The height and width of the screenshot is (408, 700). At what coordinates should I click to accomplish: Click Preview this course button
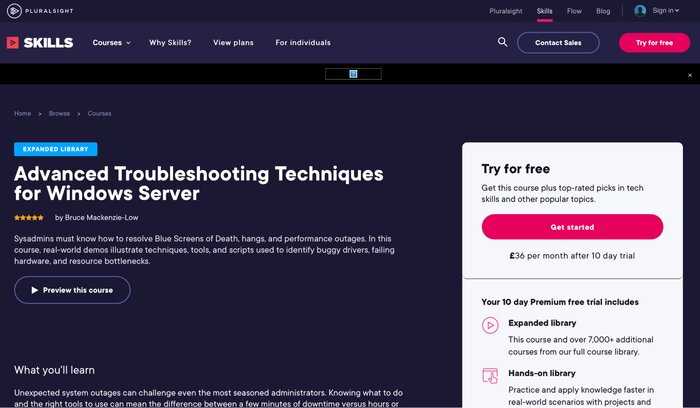tap(72, 290)
